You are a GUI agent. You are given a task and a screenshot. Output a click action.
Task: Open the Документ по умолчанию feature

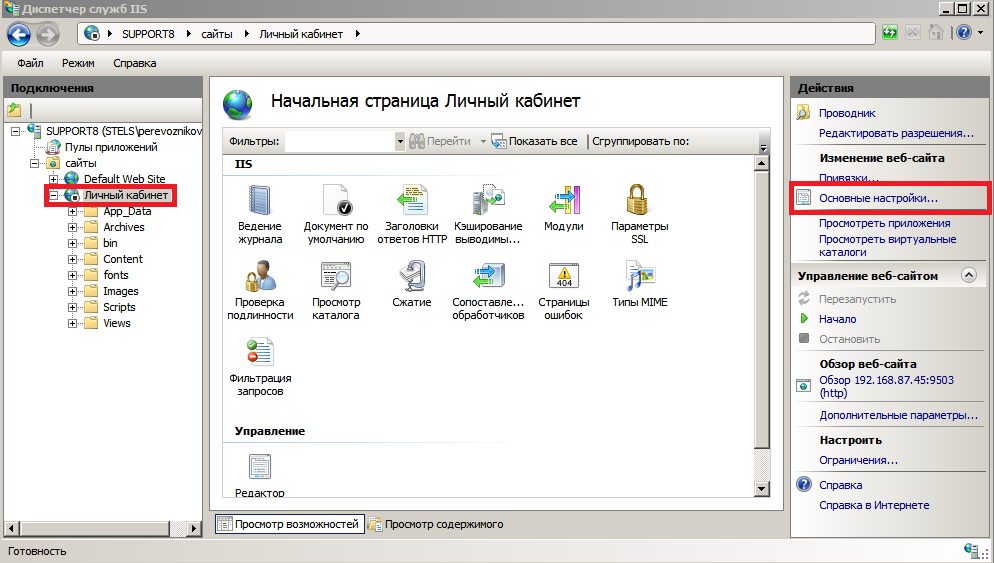click(336, 214)
